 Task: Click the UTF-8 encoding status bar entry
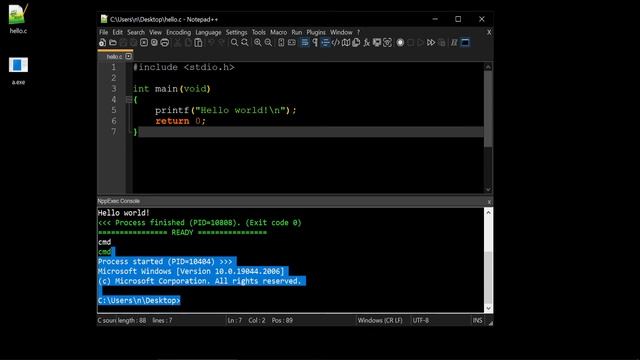pos(420,320)
